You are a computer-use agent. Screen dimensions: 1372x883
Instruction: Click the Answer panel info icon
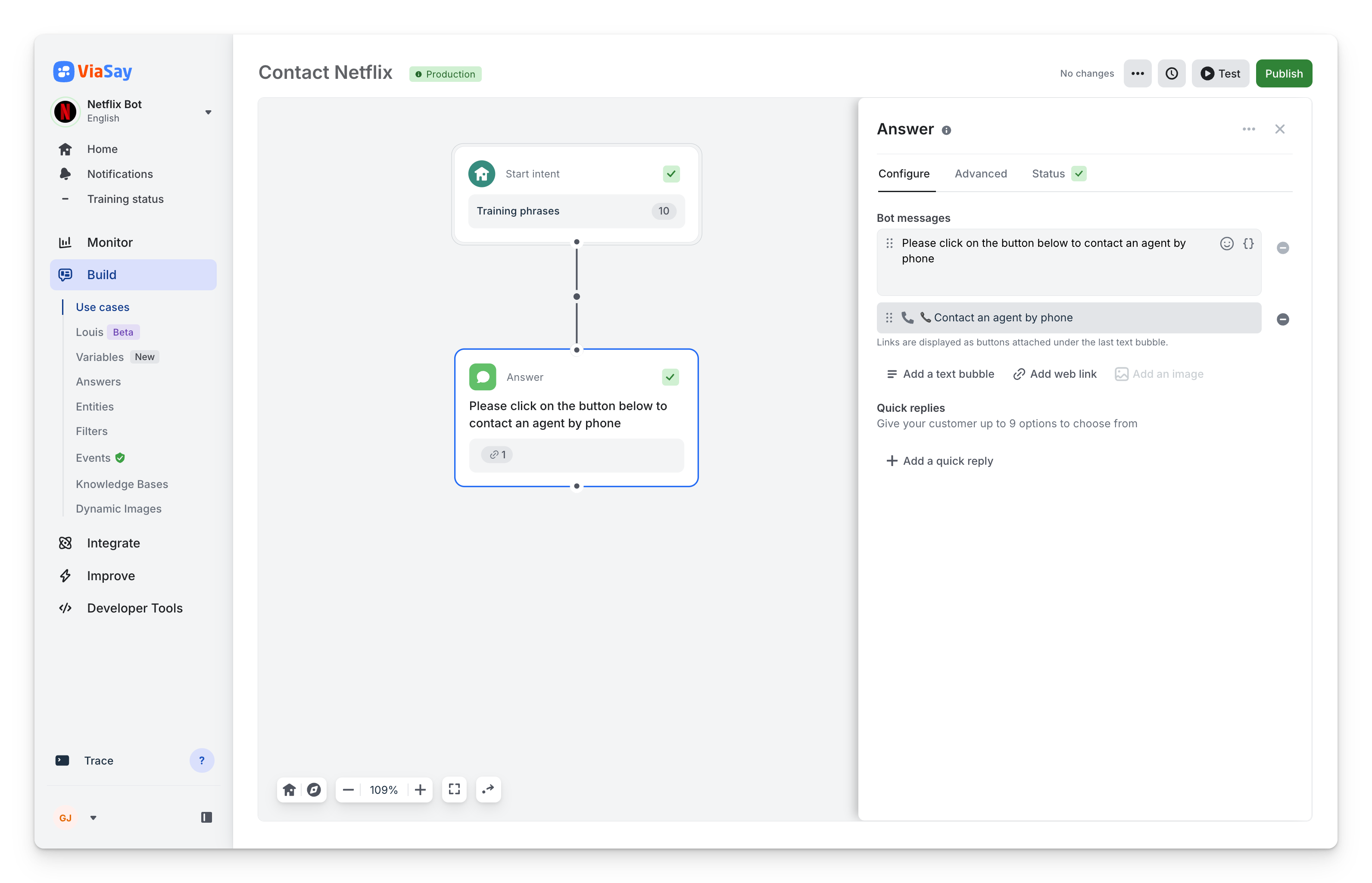point(946,130)
